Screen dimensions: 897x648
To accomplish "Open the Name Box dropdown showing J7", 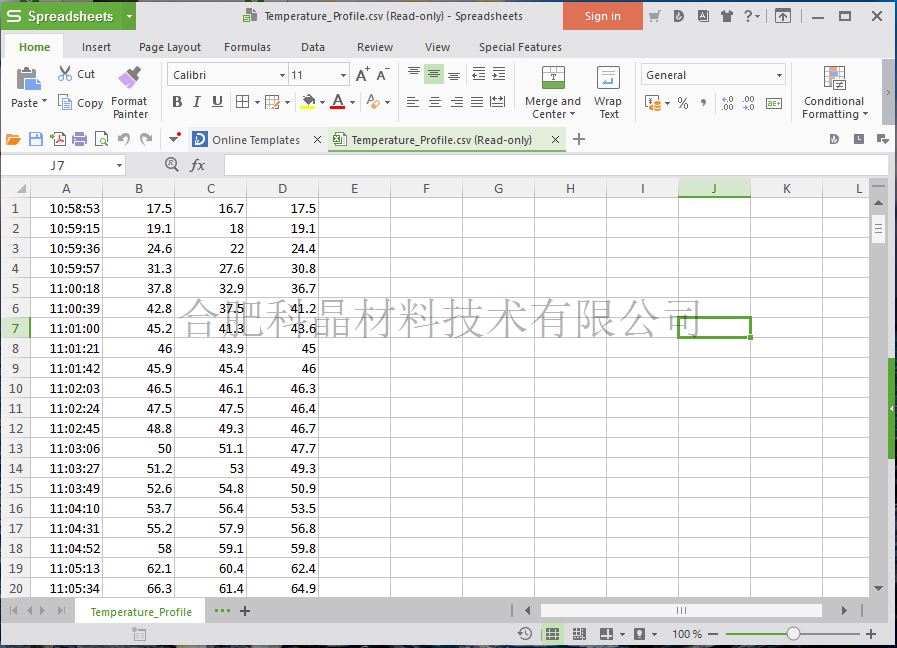I will pyautogui.click(x=119, y=166).
